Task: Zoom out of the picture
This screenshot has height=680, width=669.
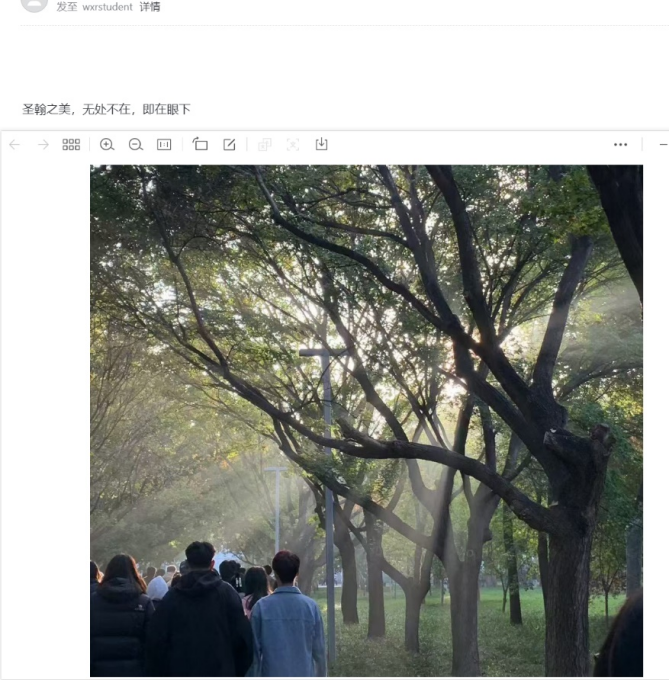Action: coord(136,144)
